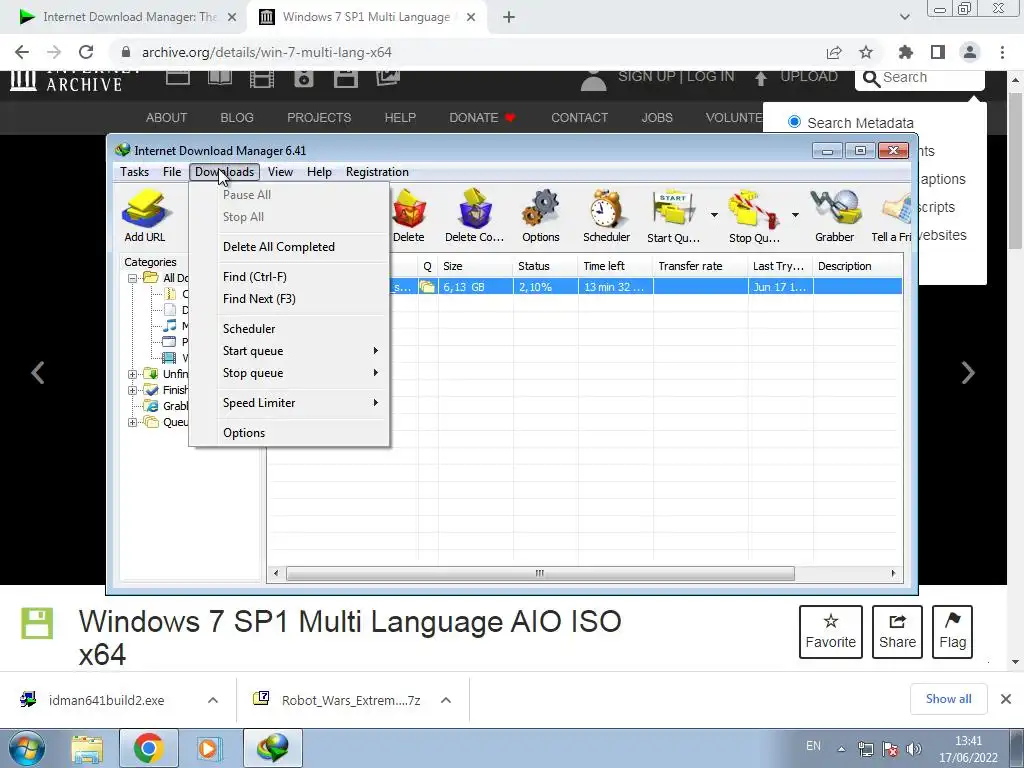Open Chrome three-dot menu
The height and width of the screenshot is (768, 1024).
click(x=1002, y=52)
